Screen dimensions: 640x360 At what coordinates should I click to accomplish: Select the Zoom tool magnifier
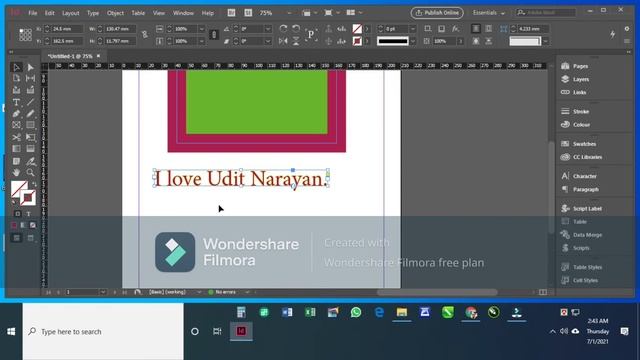(30, 173)
